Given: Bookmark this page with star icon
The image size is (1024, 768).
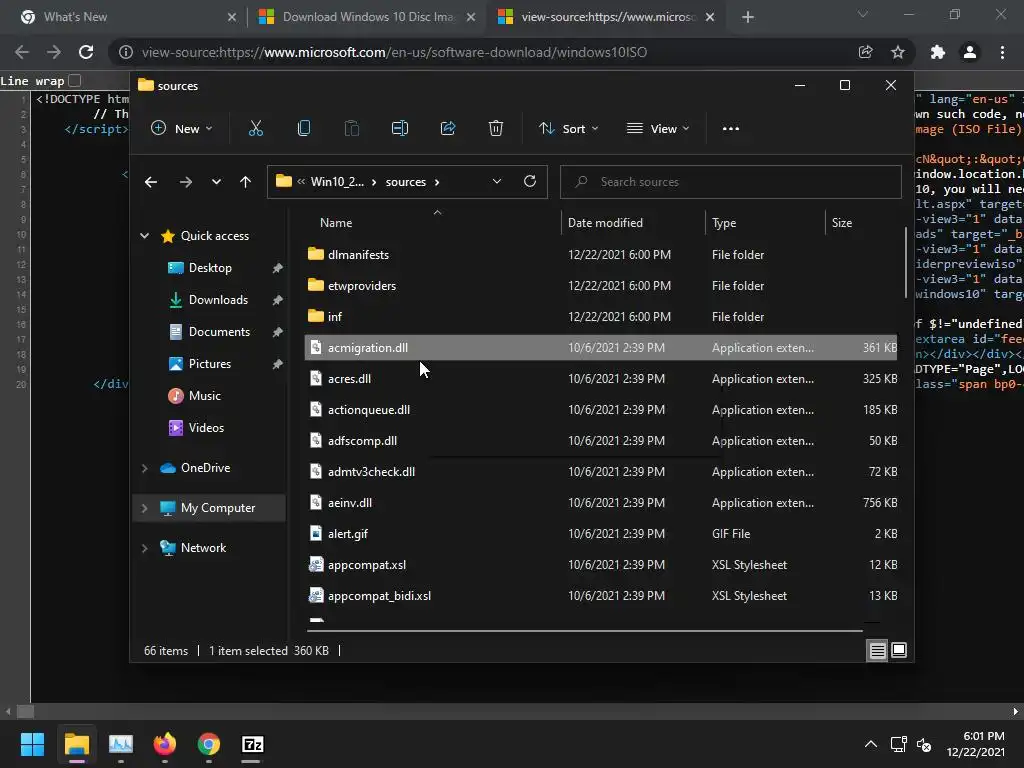Looking at the screenshot, I should pyautogui.click(x=898, y=52).
